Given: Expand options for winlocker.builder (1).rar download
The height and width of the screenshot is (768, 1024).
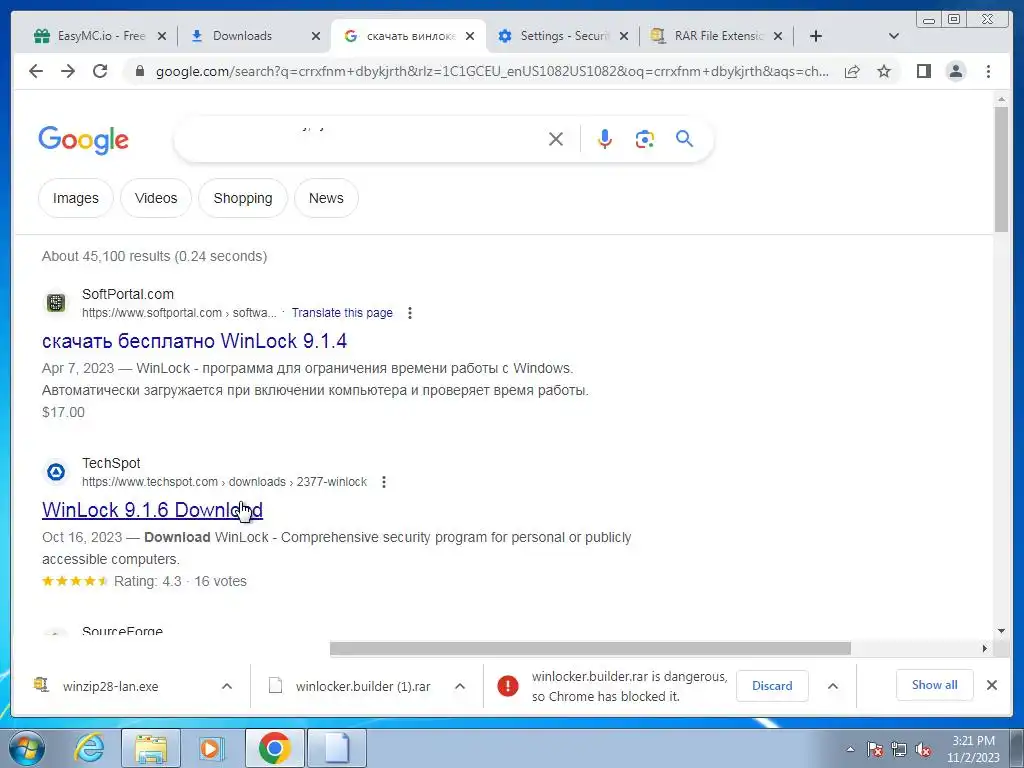Looking at the screenshot, I should [x=460, y=686].
